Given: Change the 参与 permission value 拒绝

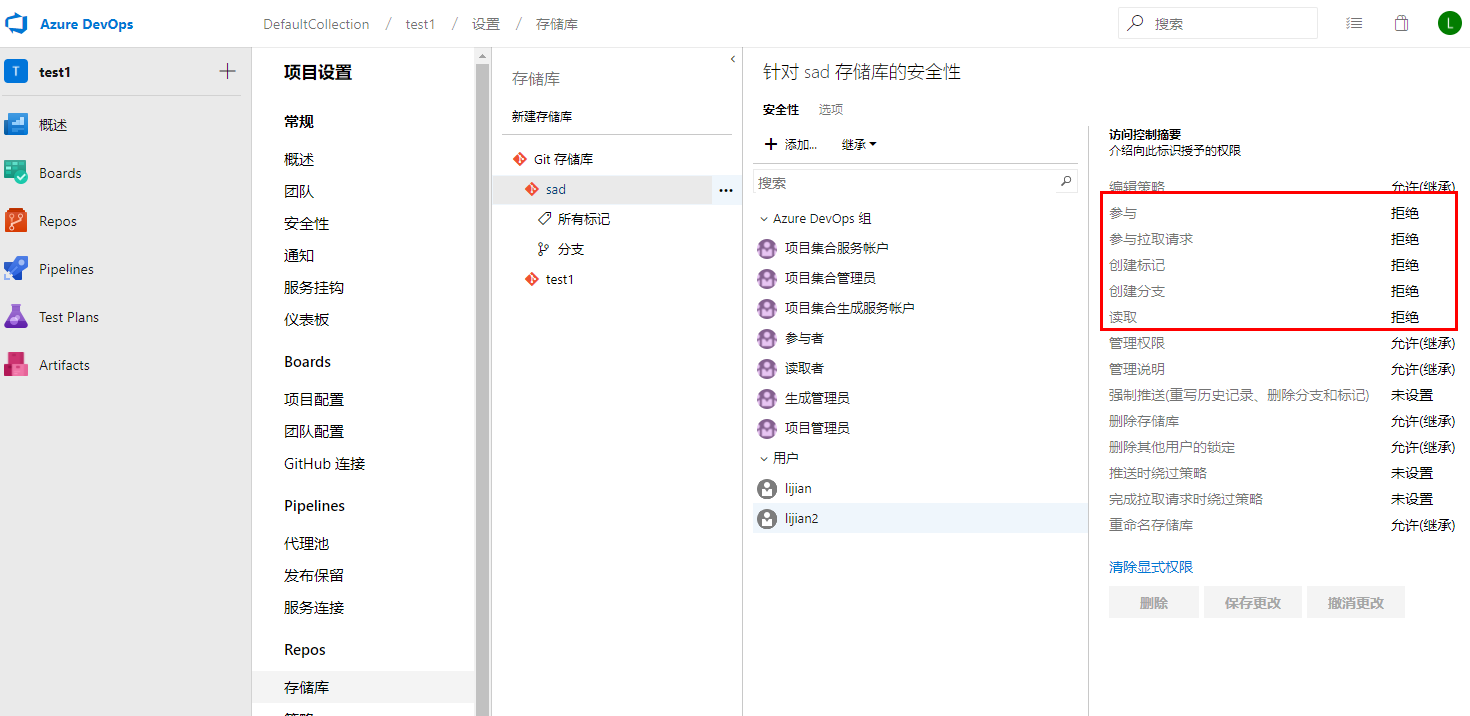Looking at the screenshot, I should (x=1405, y=213).
